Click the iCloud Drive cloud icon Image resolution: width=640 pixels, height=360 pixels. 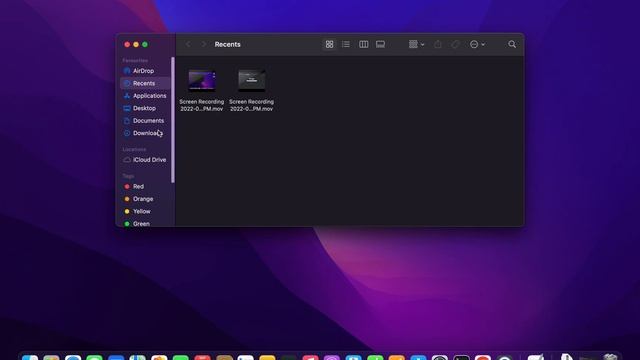pos(127,160)
